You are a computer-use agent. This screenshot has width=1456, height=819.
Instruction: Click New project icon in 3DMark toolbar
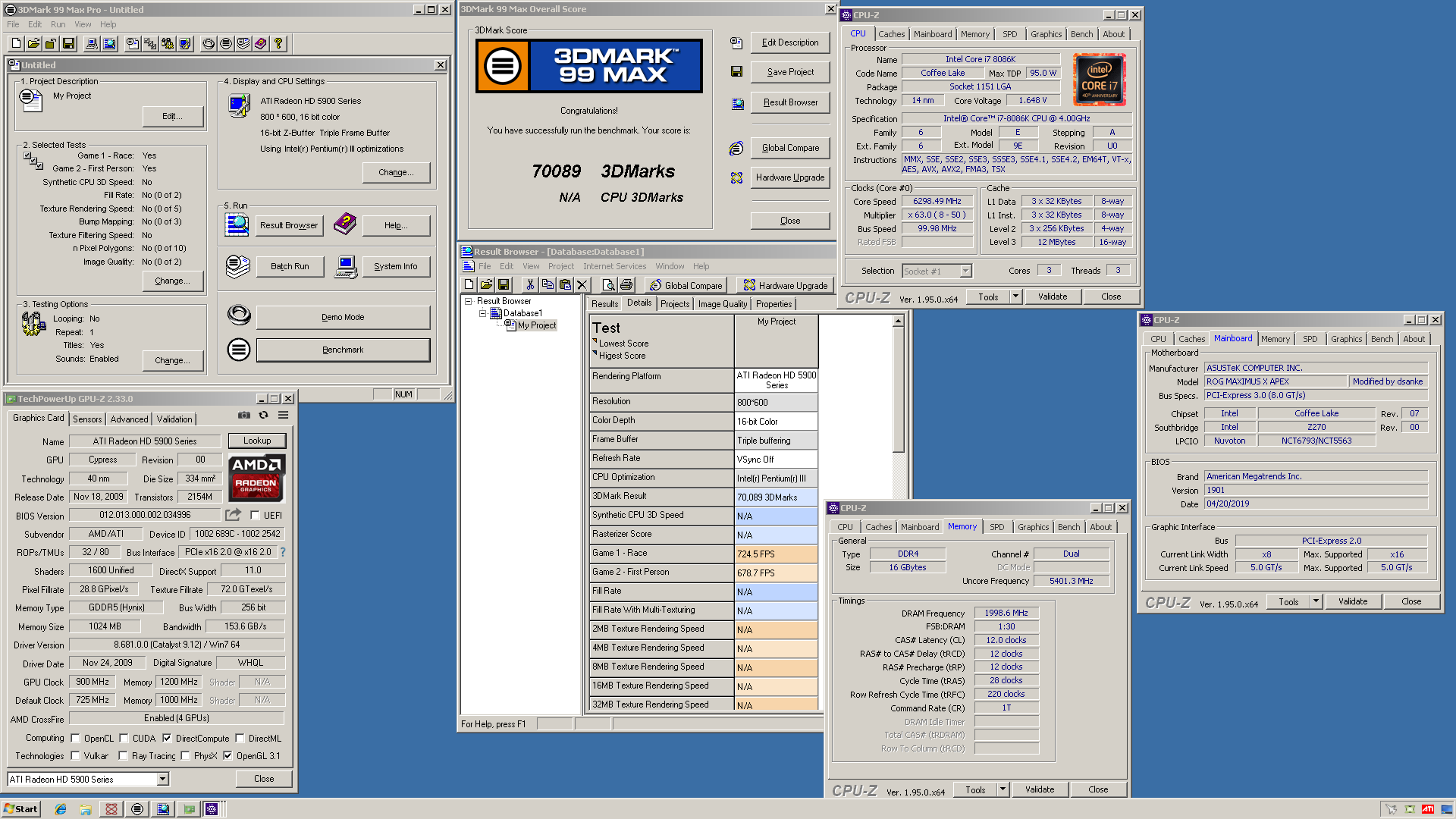[16, 44]
